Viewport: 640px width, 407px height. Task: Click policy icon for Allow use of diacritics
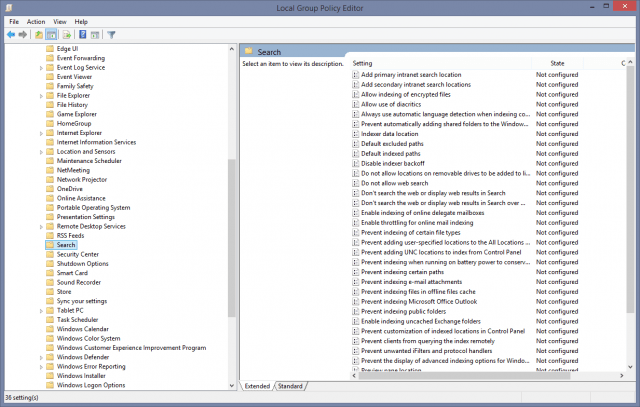(x=356, y=104)
